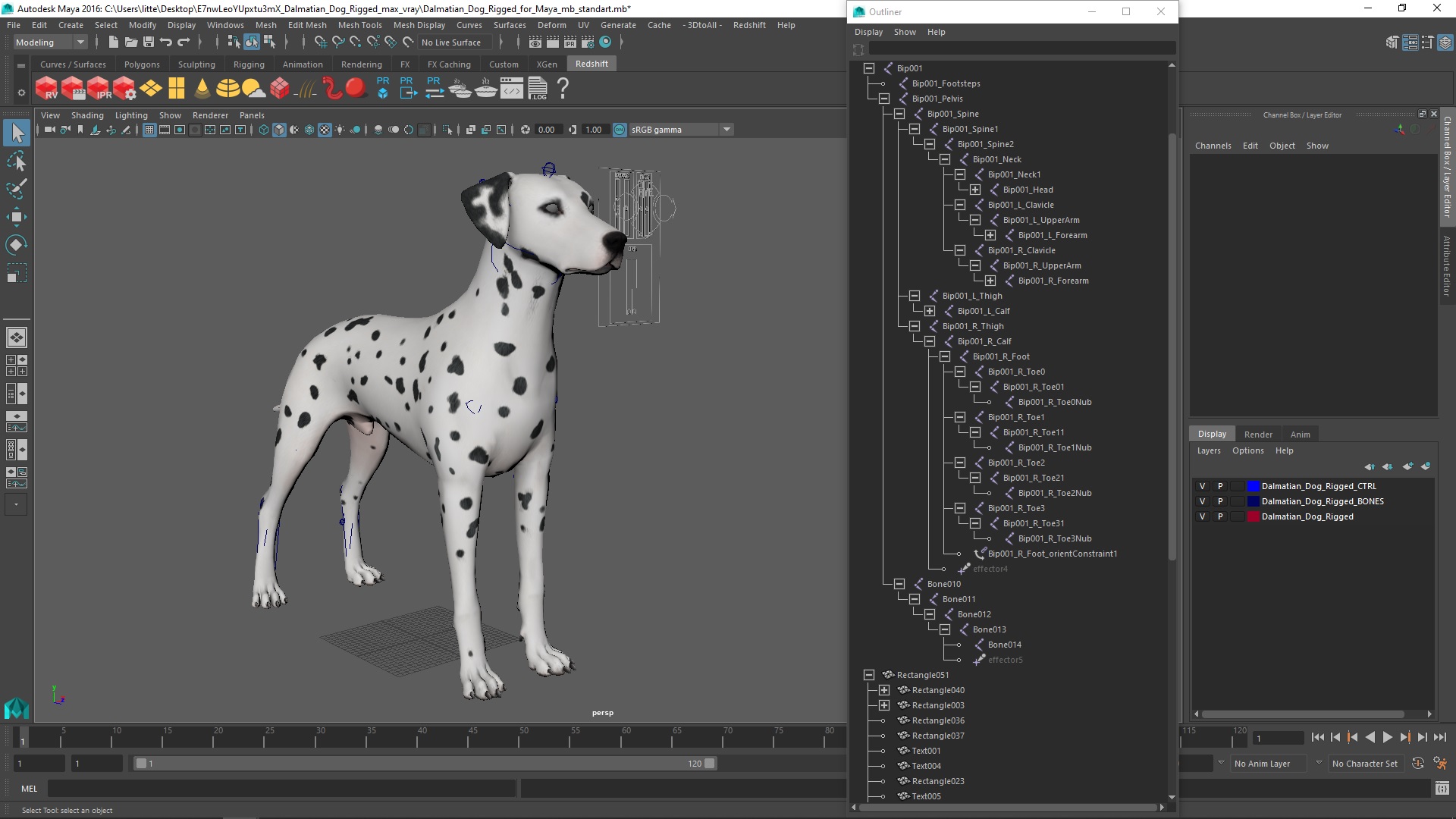Open the Outliner Show menu
The image size is (1456, 819).
point(905,32)
